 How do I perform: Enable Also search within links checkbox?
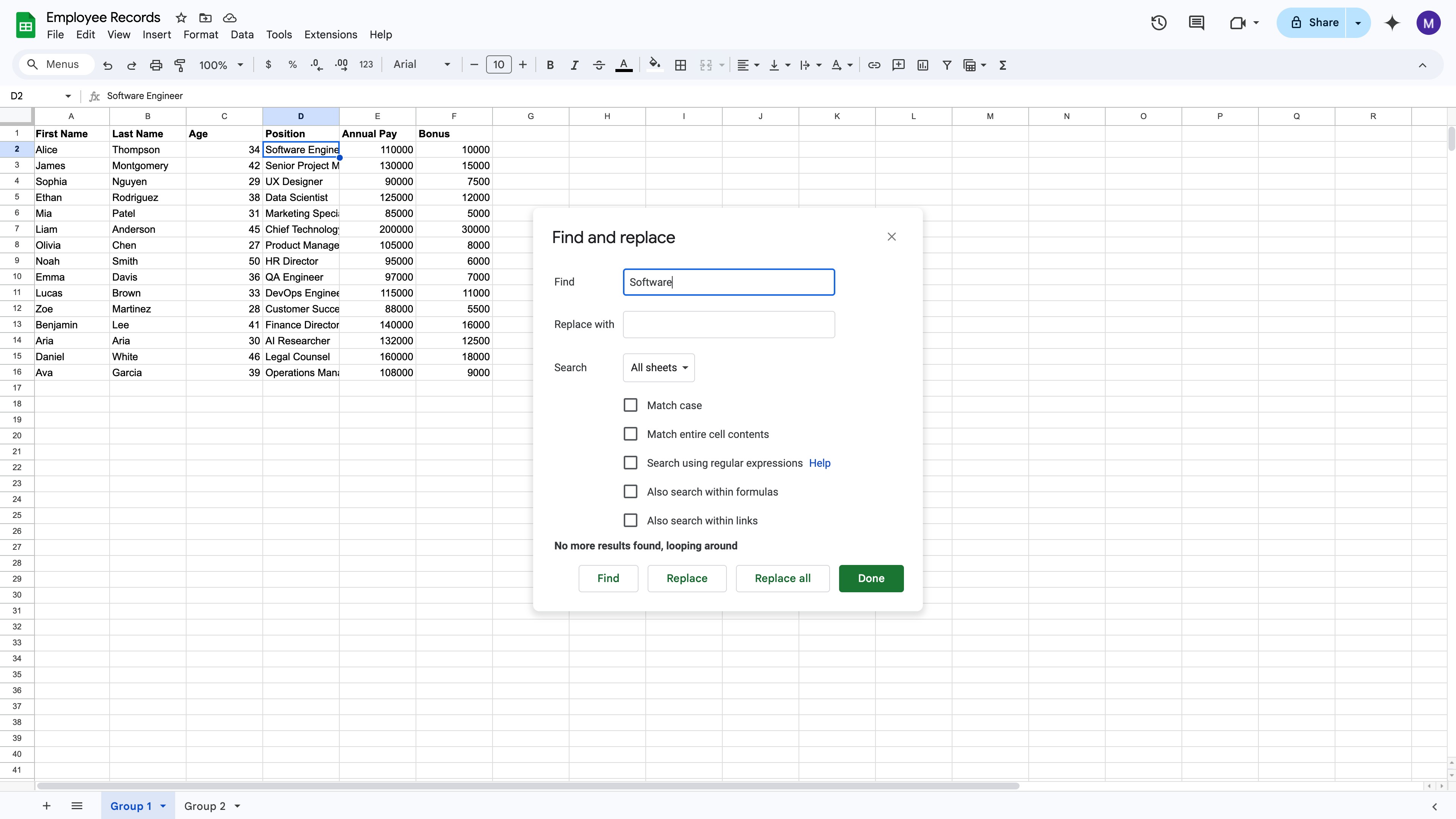coord(630,521)
